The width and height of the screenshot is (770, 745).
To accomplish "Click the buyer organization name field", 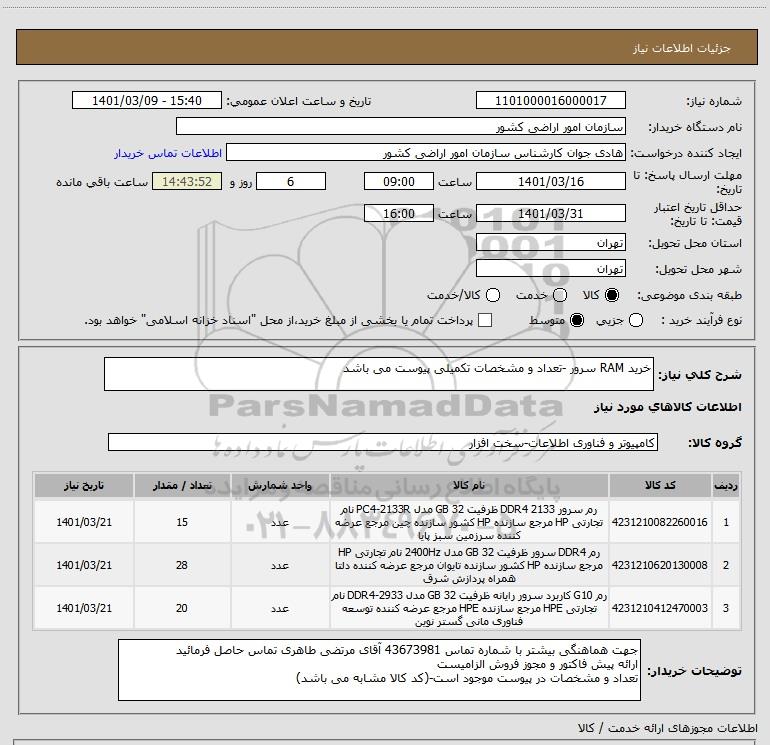I will (x=401, y=126).
